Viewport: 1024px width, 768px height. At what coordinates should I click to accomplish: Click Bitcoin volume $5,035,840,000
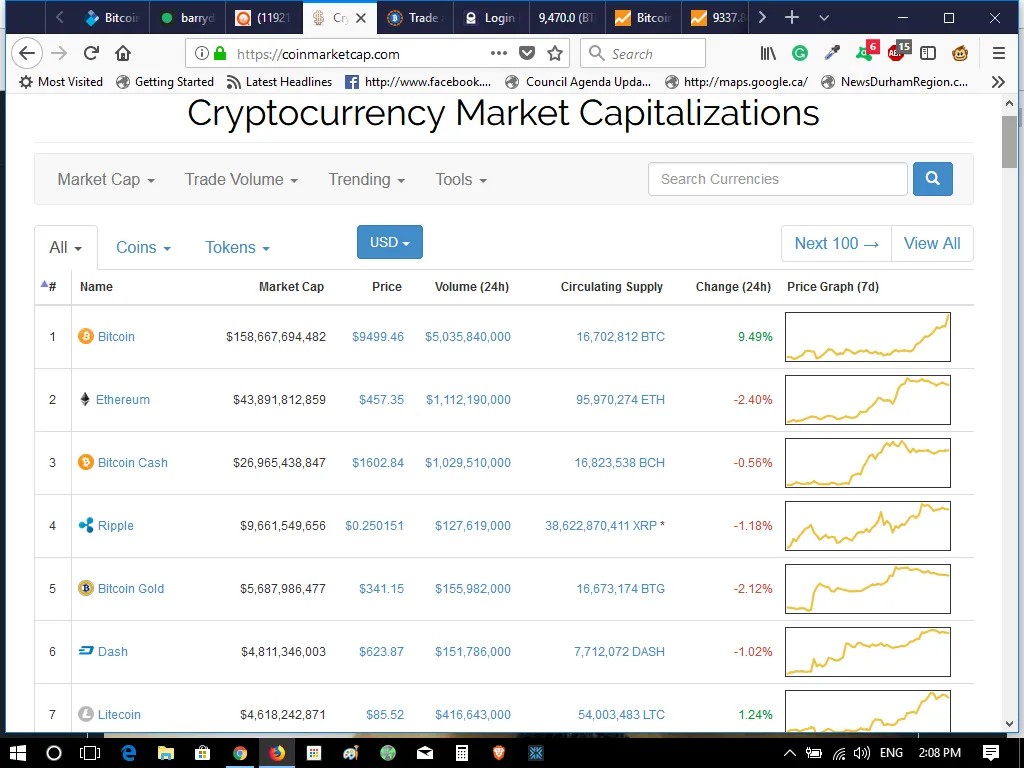(468, 336)
